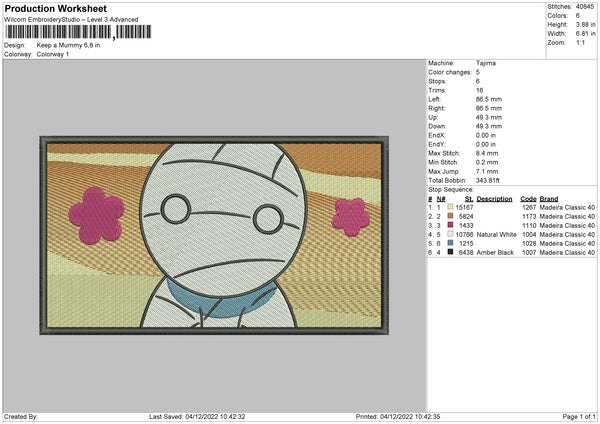
Task: Click the barcode at the top
Action: (x=78, y=32)
